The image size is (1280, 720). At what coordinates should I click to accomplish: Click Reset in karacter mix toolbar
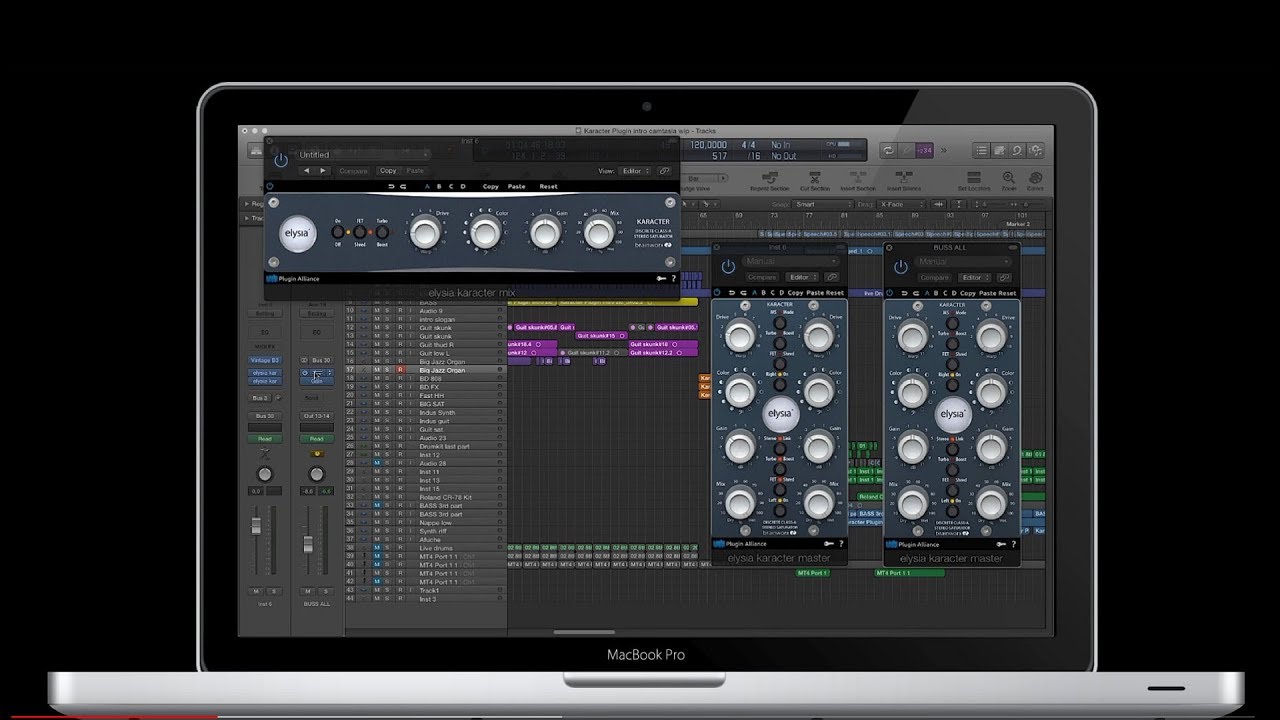549,186
